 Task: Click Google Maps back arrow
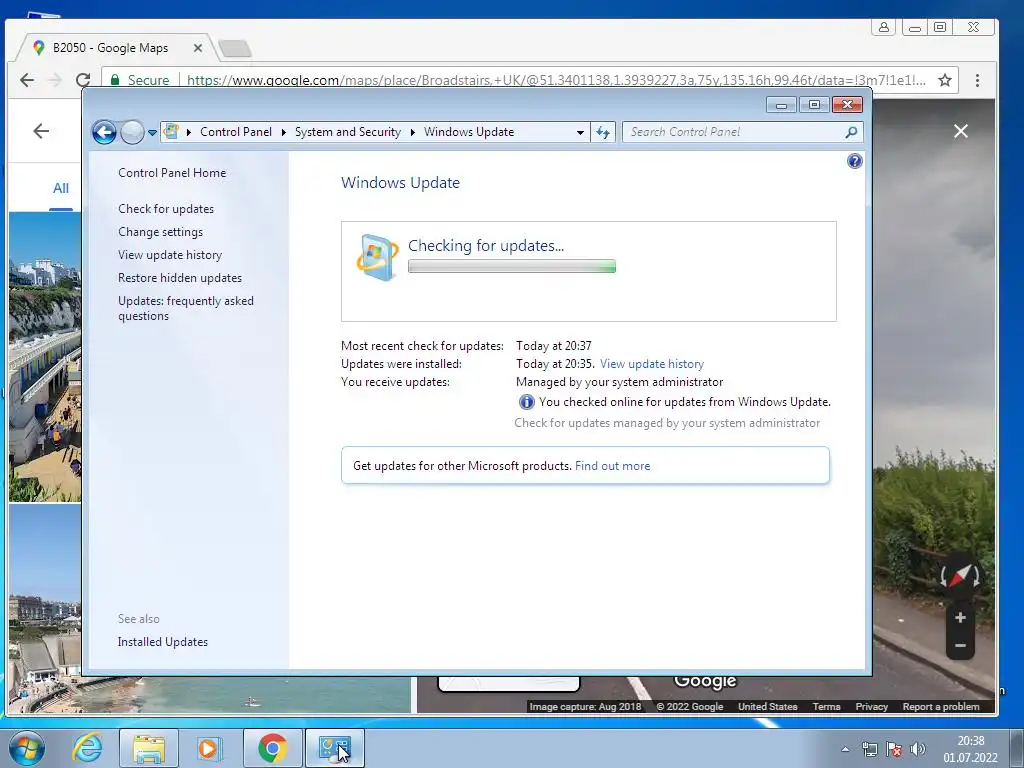[41, 131]
